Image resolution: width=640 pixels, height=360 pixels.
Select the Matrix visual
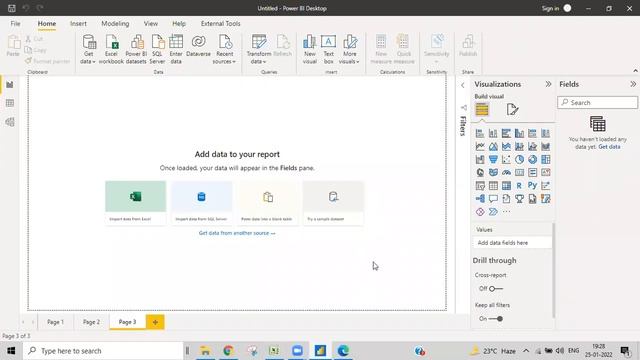click(506, 186)
